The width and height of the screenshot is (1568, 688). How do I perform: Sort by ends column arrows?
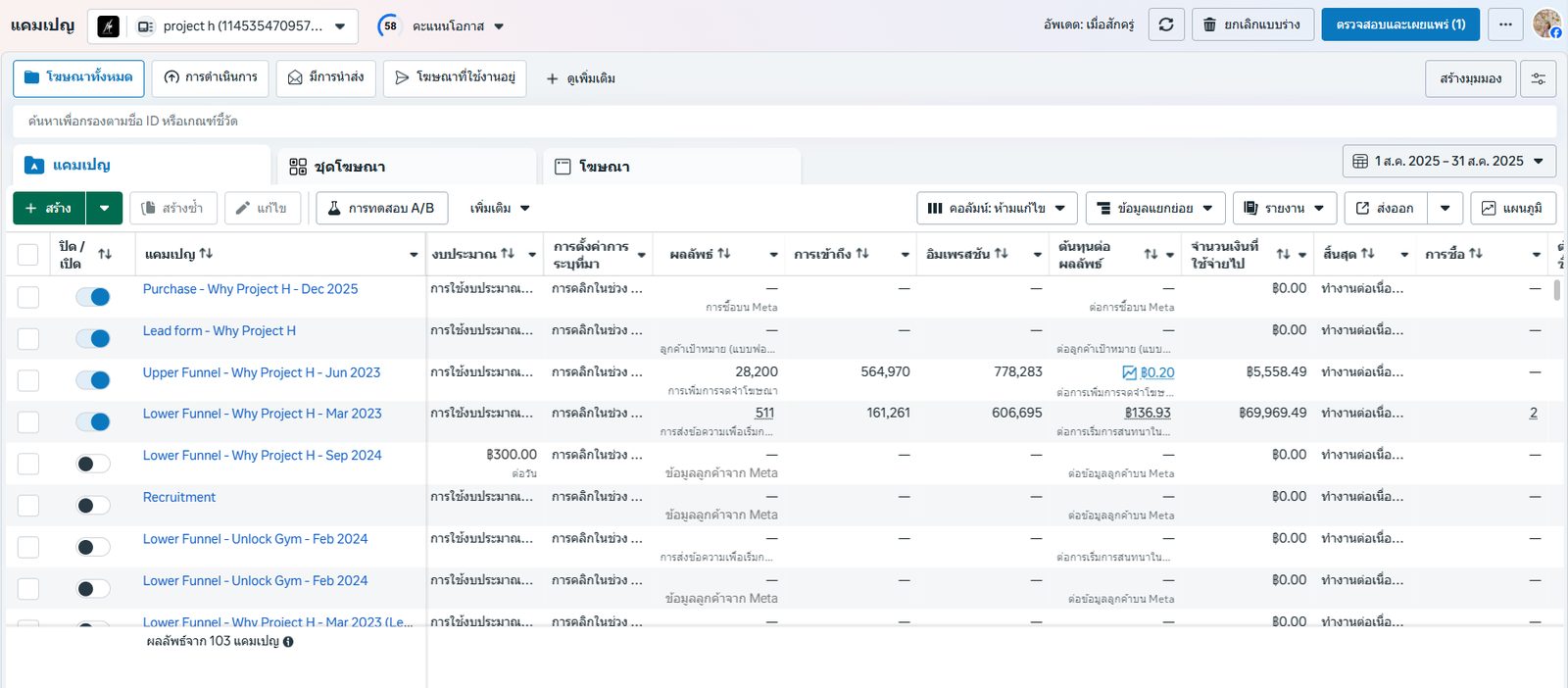[x=1368, y=253]
